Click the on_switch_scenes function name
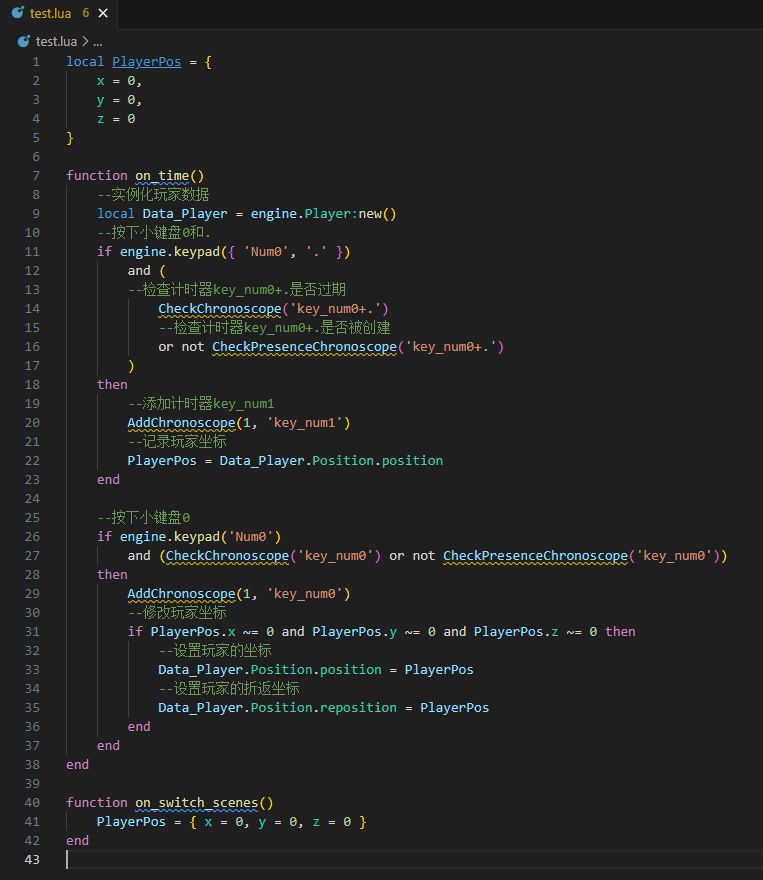763x880 pixels. 200,802
